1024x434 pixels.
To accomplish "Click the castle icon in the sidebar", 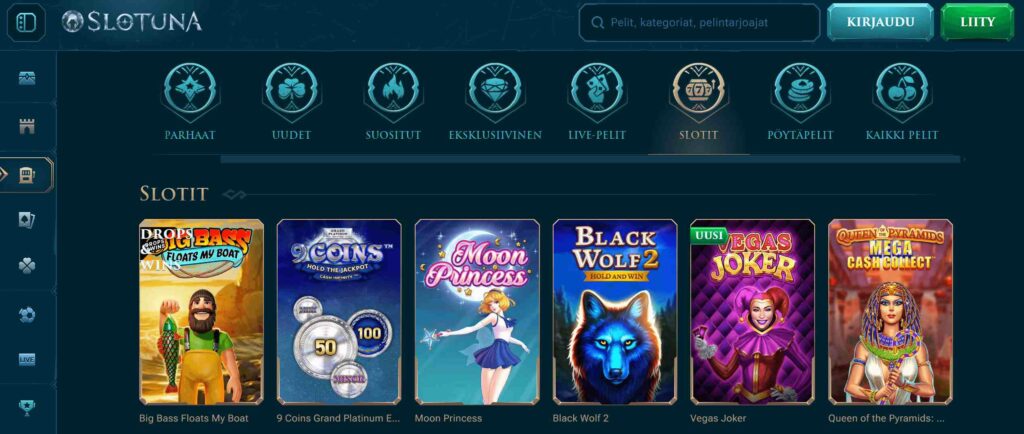I will click(27, 127).
